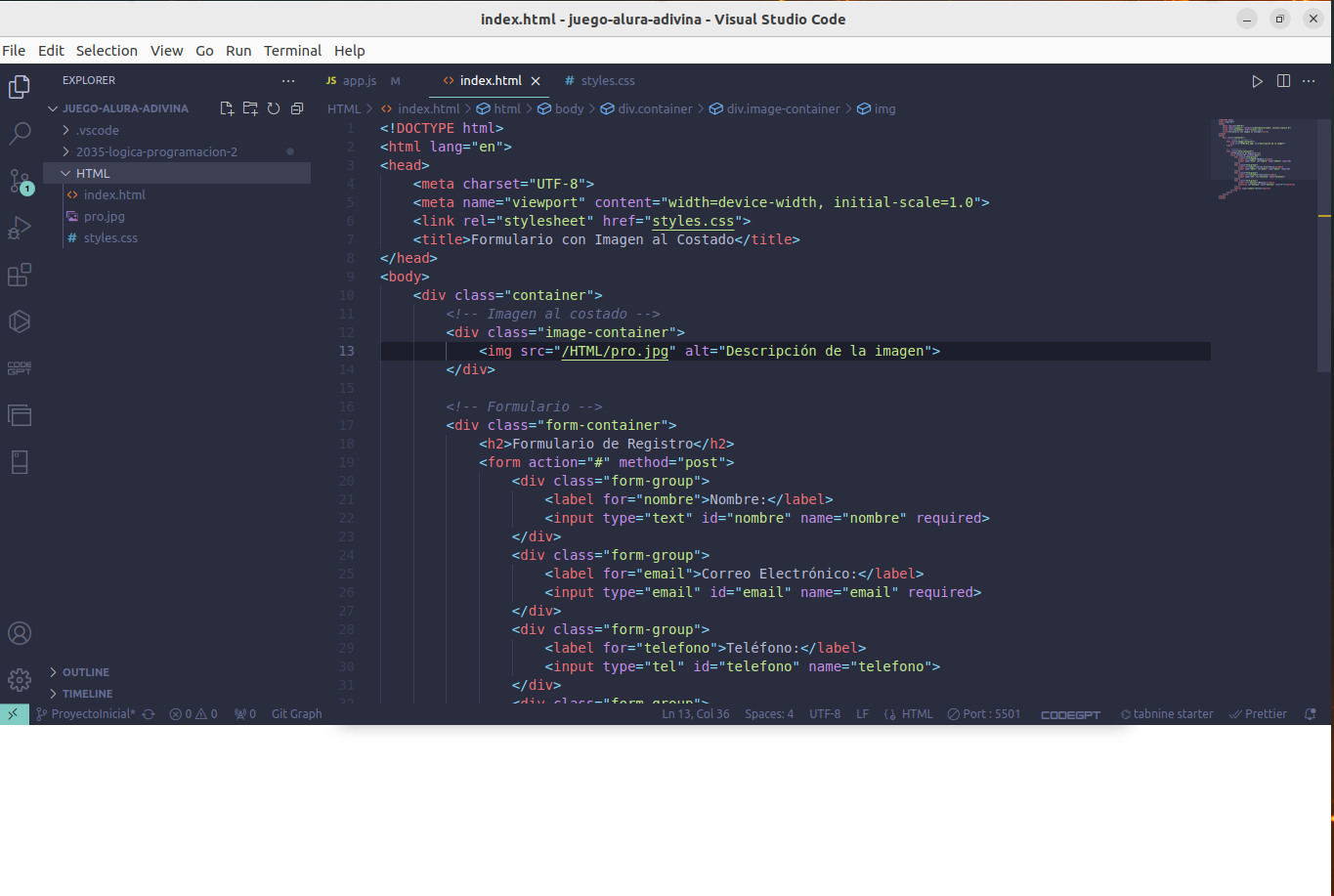
Task: Click Prettier status bar item
Action: (x=1258, y=714)
